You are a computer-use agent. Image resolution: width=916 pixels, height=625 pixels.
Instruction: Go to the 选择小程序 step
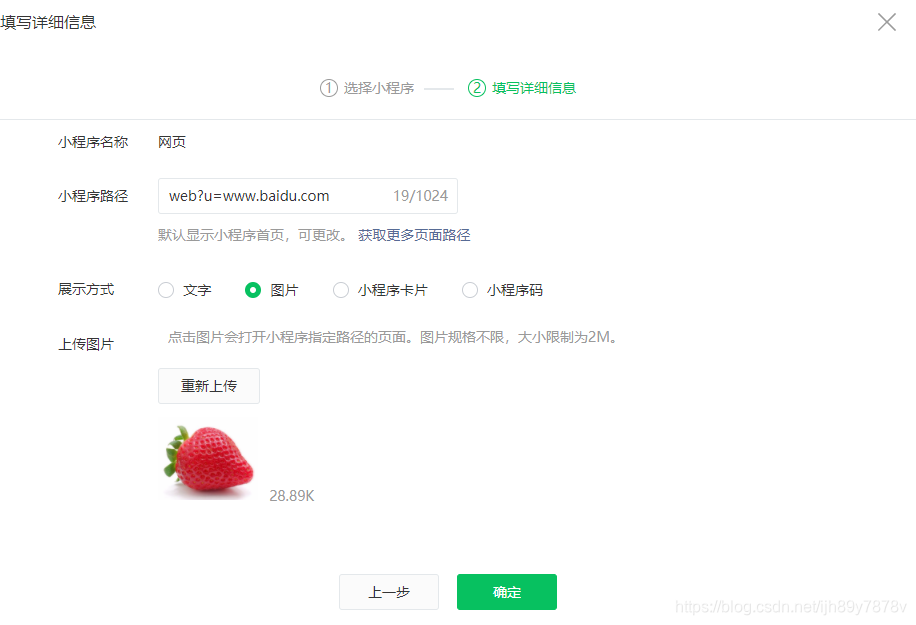(379, 88)
